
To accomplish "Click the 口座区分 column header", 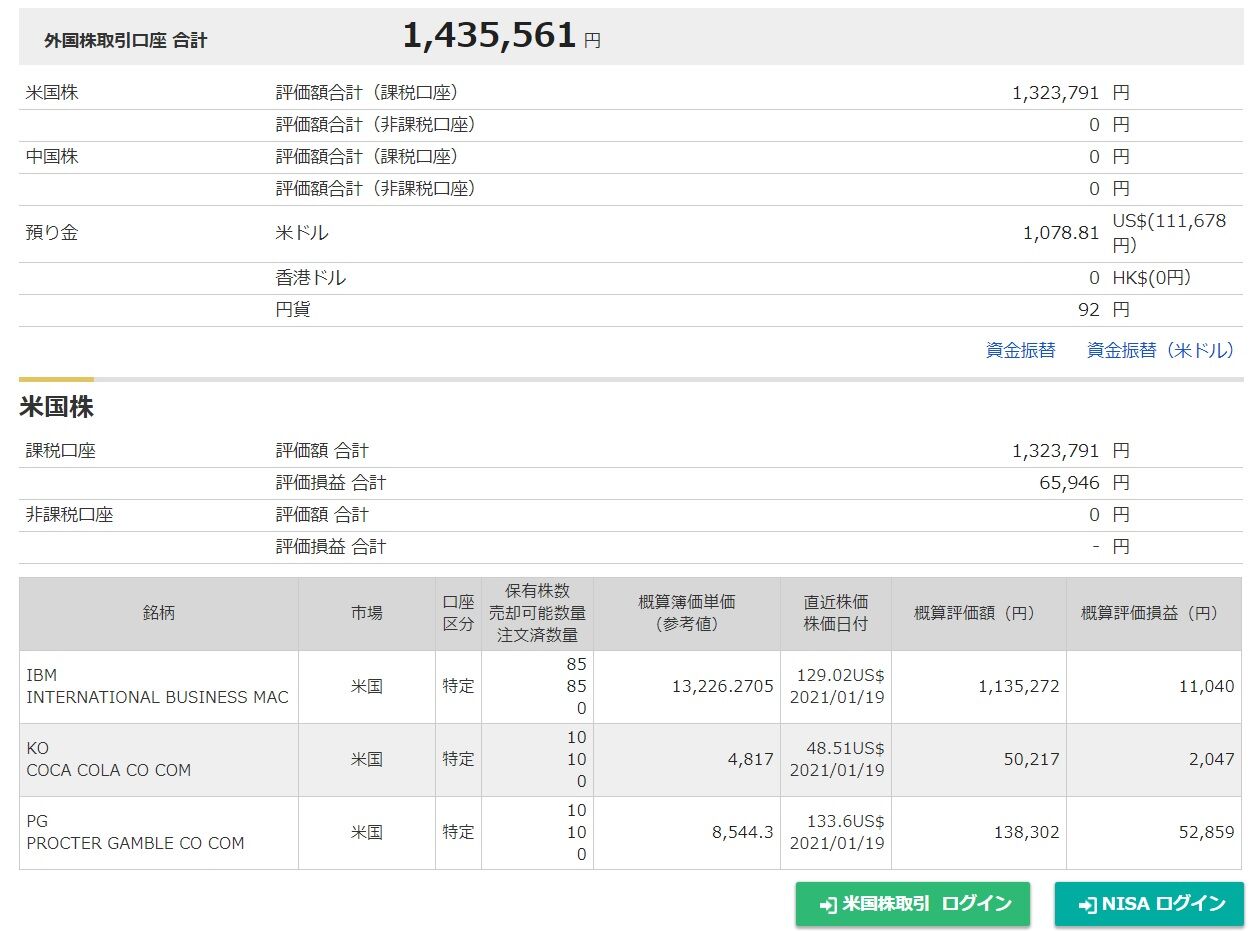I will 458,613.
